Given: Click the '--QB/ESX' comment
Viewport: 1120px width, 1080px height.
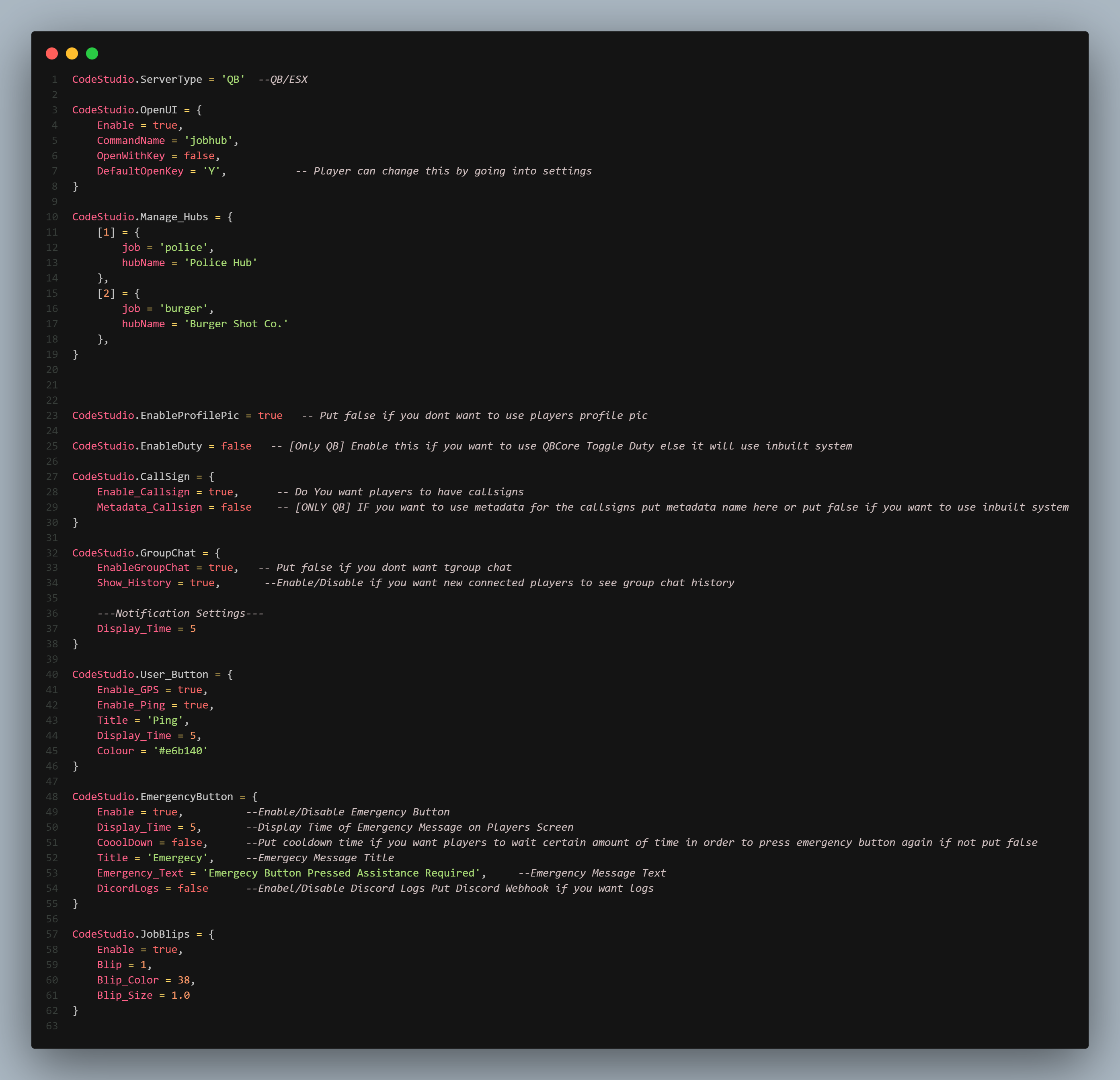Looking at the screenshot, I should click(283, 80).
